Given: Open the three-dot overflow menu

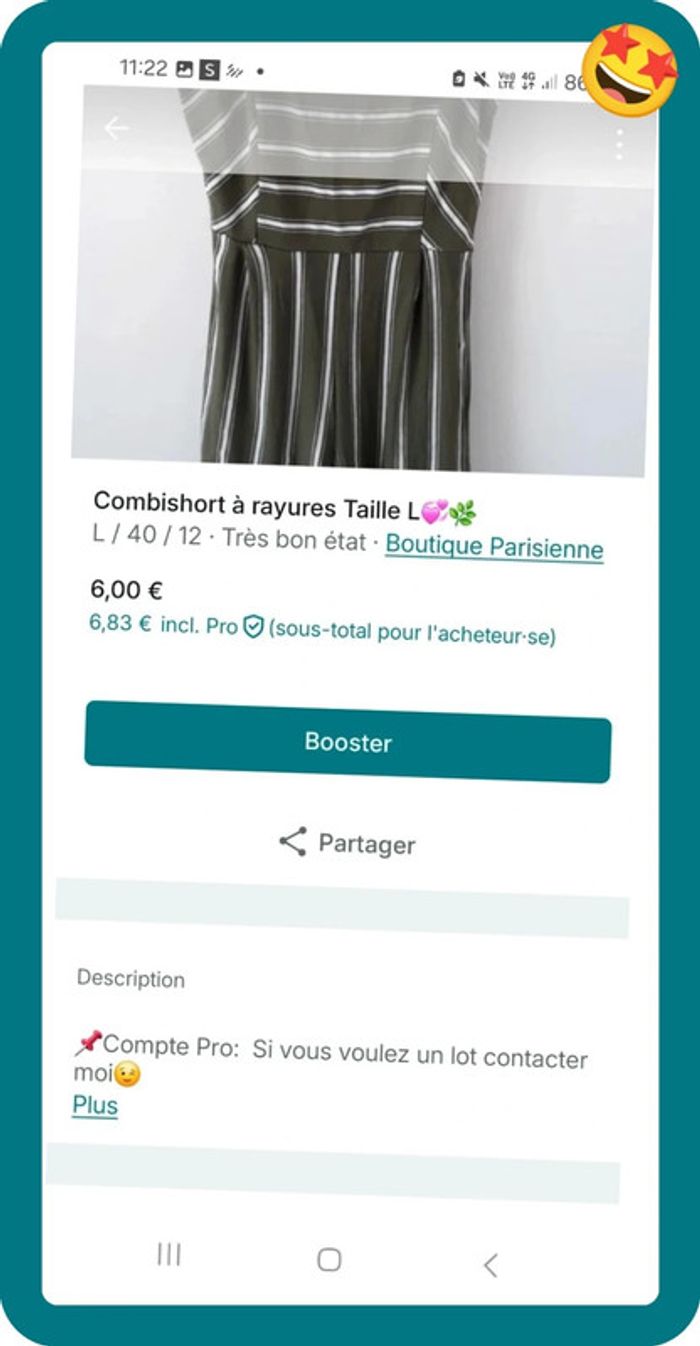Looking at the screenshot, I should (619, 145).
